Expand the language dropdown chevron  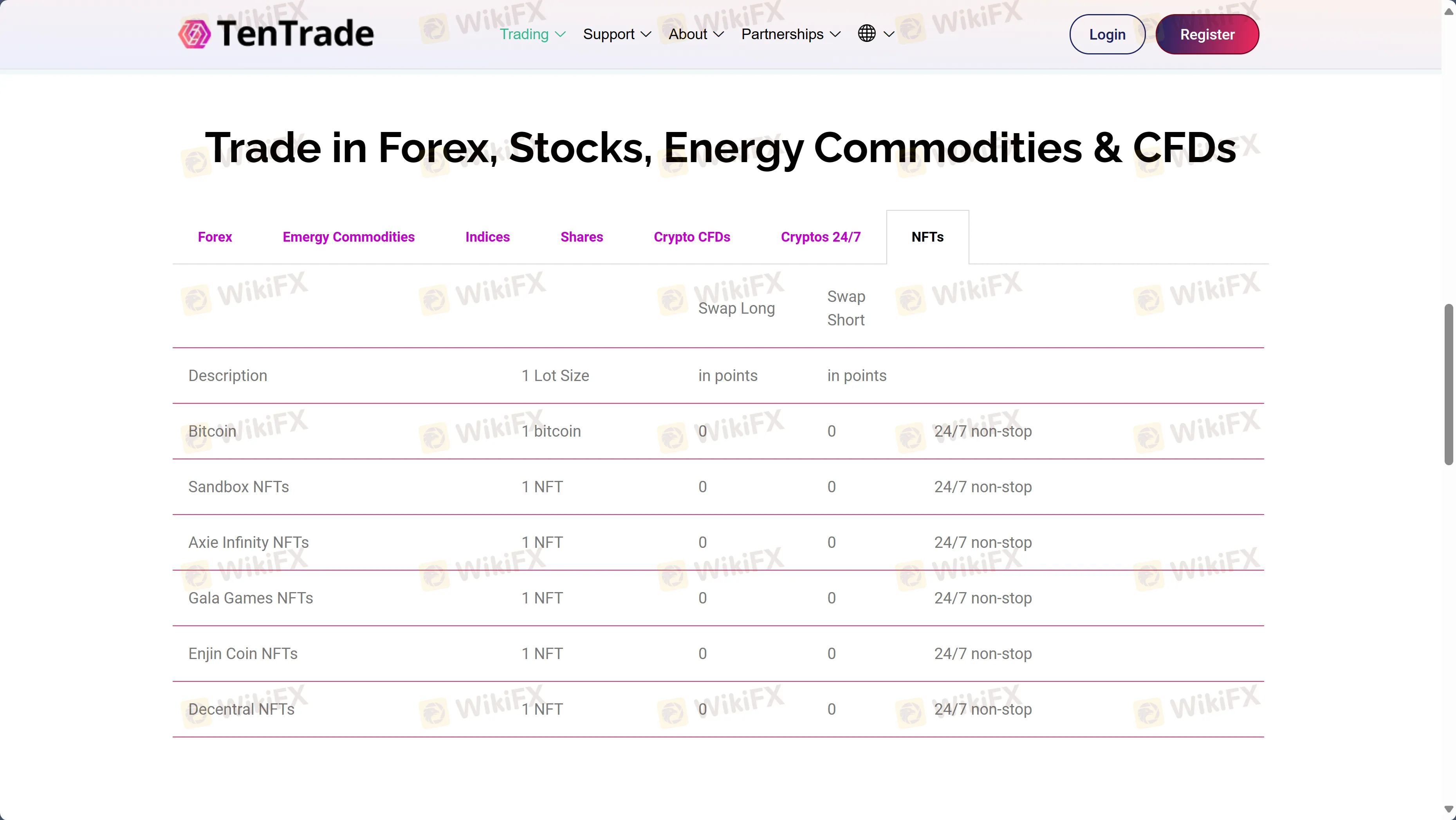click(889, 34)
